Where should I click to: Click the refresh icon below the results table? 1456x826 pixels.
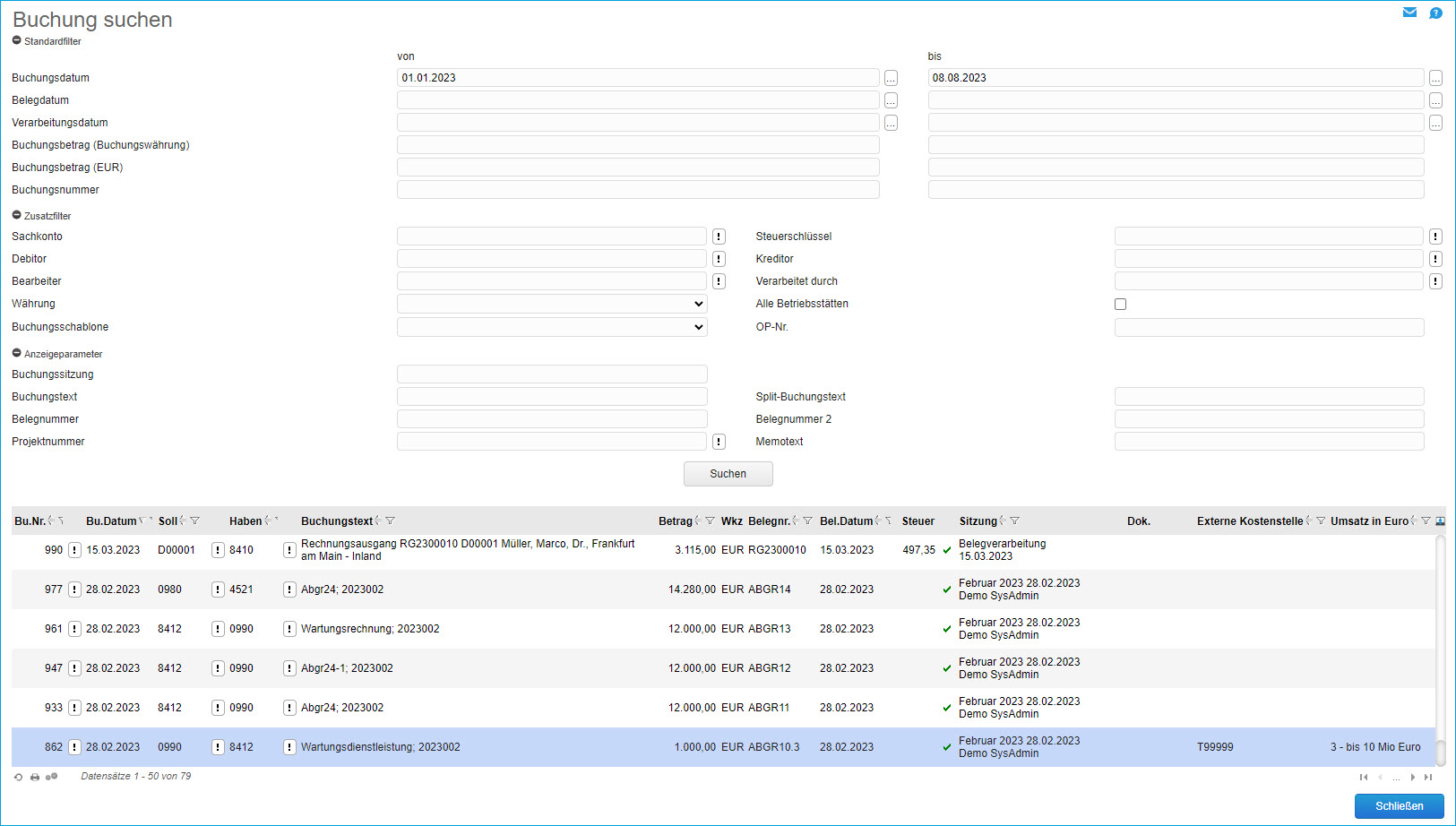tap(18, 777)
